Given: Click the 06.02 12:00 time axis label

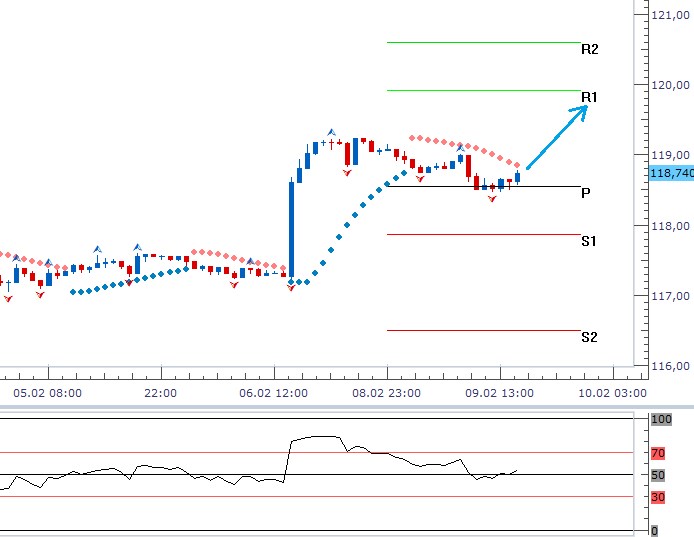Looking at the screenshot, I should (273, 393).
